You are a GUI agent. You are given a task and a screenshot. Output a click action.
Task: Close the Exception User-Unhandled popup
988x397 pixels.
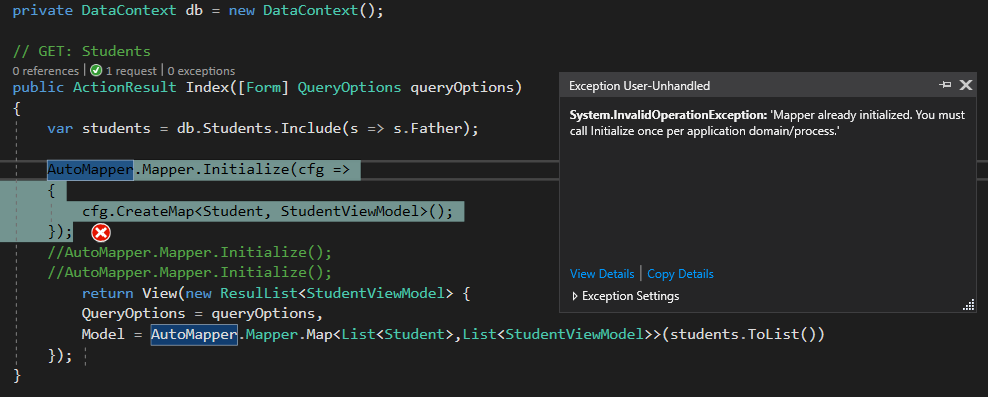[x=965, y=85]
